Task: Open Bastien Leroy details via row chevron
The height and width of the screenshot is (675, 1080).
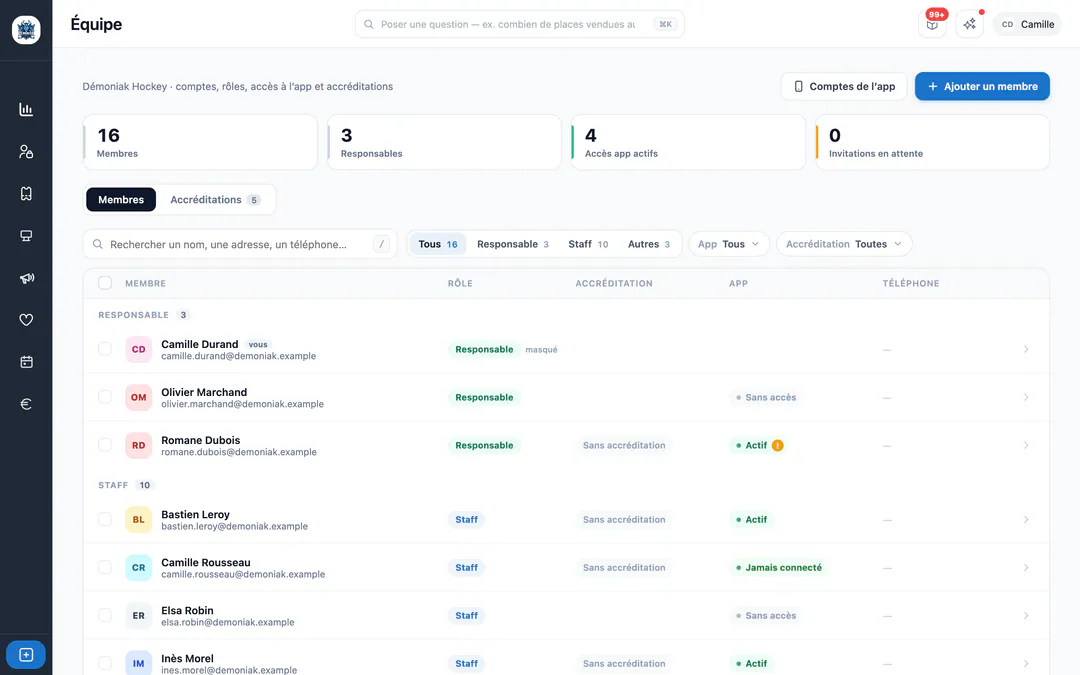Action: click(1026, 519)
